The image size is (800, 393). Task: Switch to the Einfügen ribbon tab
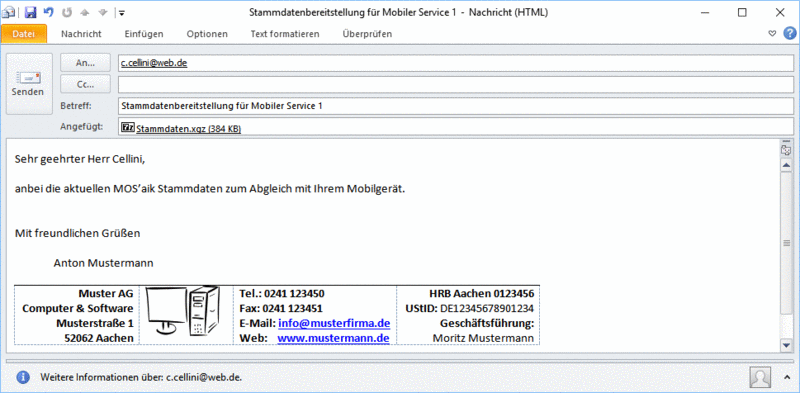(144, 34)
